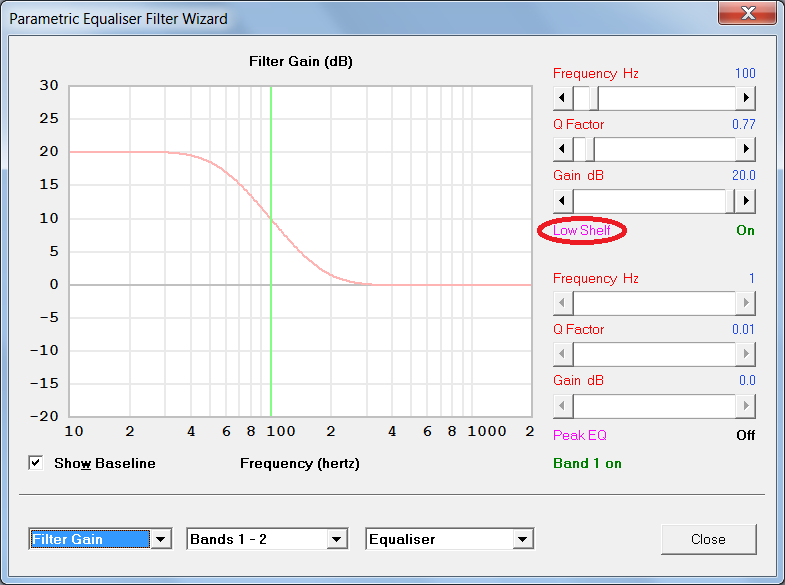The image size is (785, 585).
Task: Change Peak EQ filter type
Action: [580, 435]
